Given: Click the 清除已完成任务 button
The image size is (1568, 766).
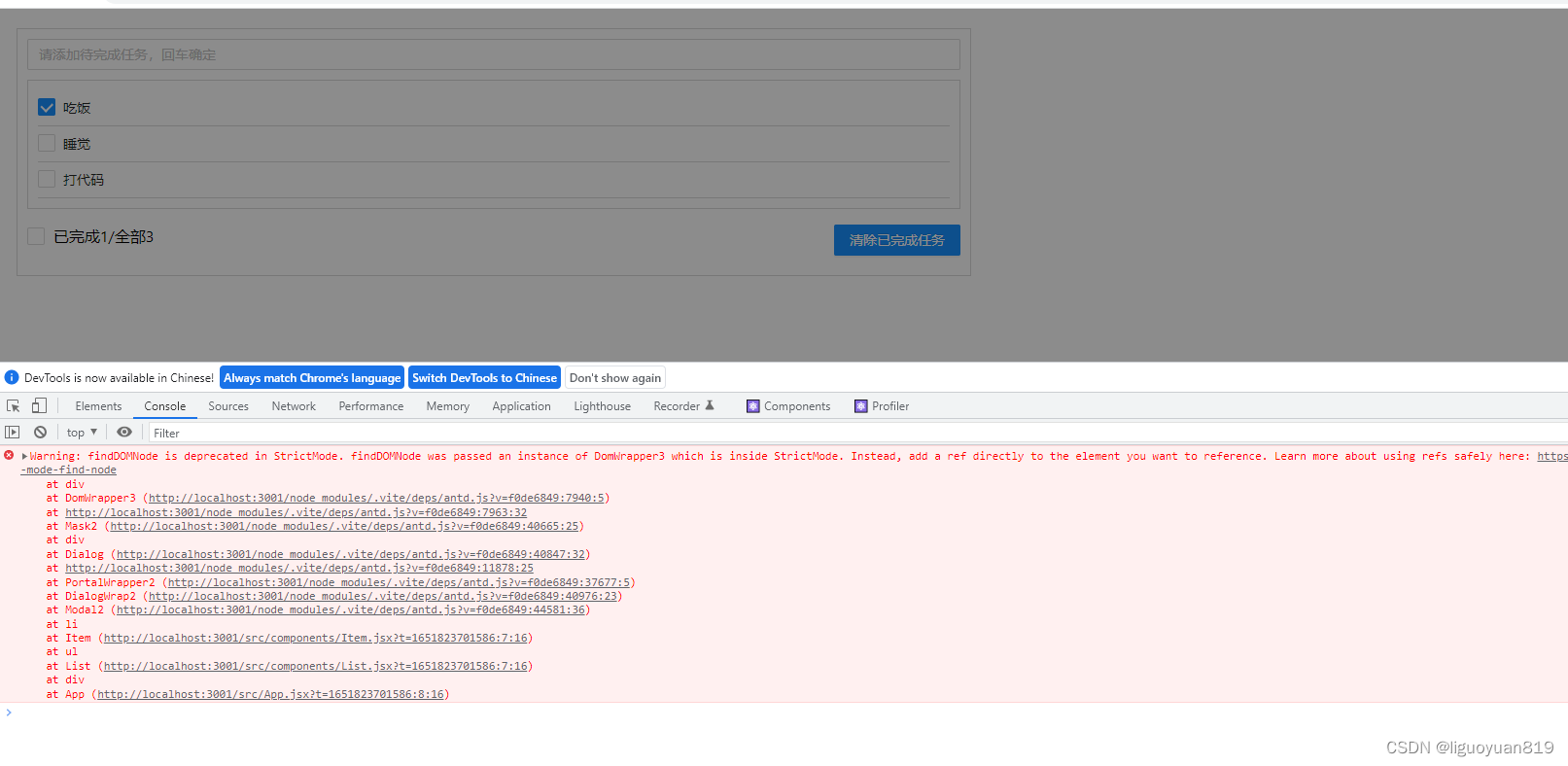Looking at the screenshot, I should (896, 240).
